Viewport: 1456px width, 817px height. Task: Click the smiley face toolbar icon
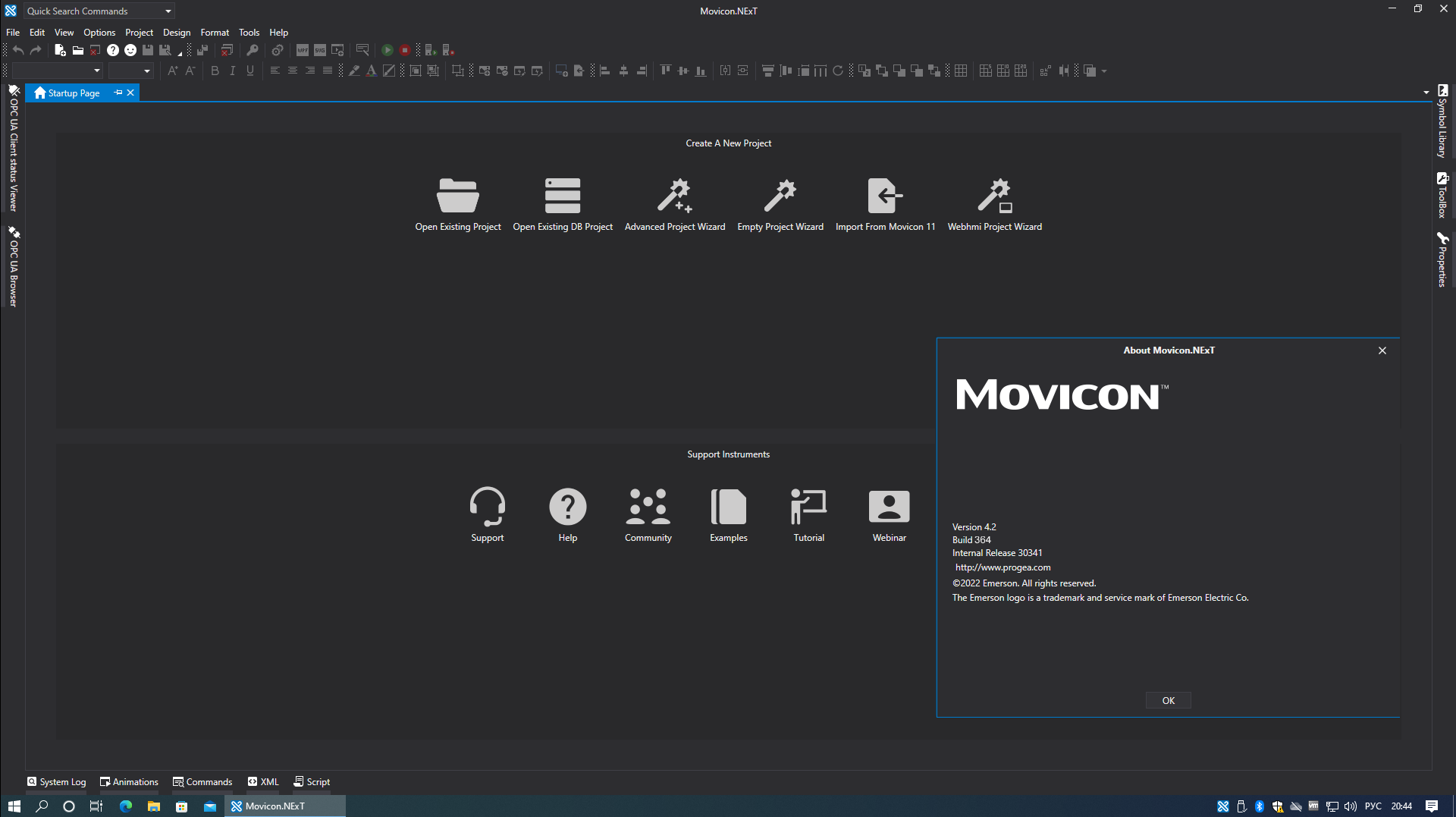pyautogui.click(x=130, y=50)
